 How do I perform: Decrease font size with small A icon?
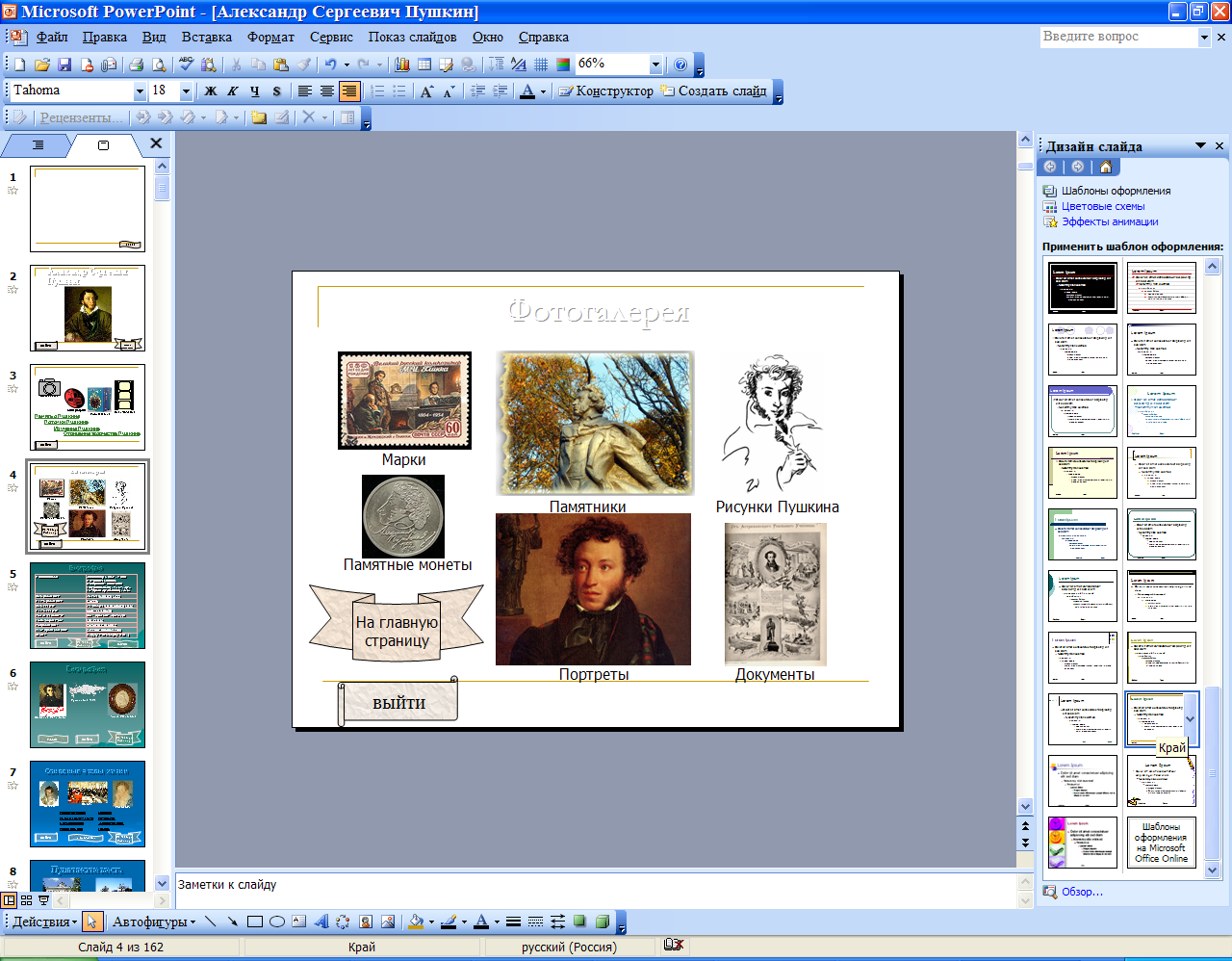(x=449, y=91)
